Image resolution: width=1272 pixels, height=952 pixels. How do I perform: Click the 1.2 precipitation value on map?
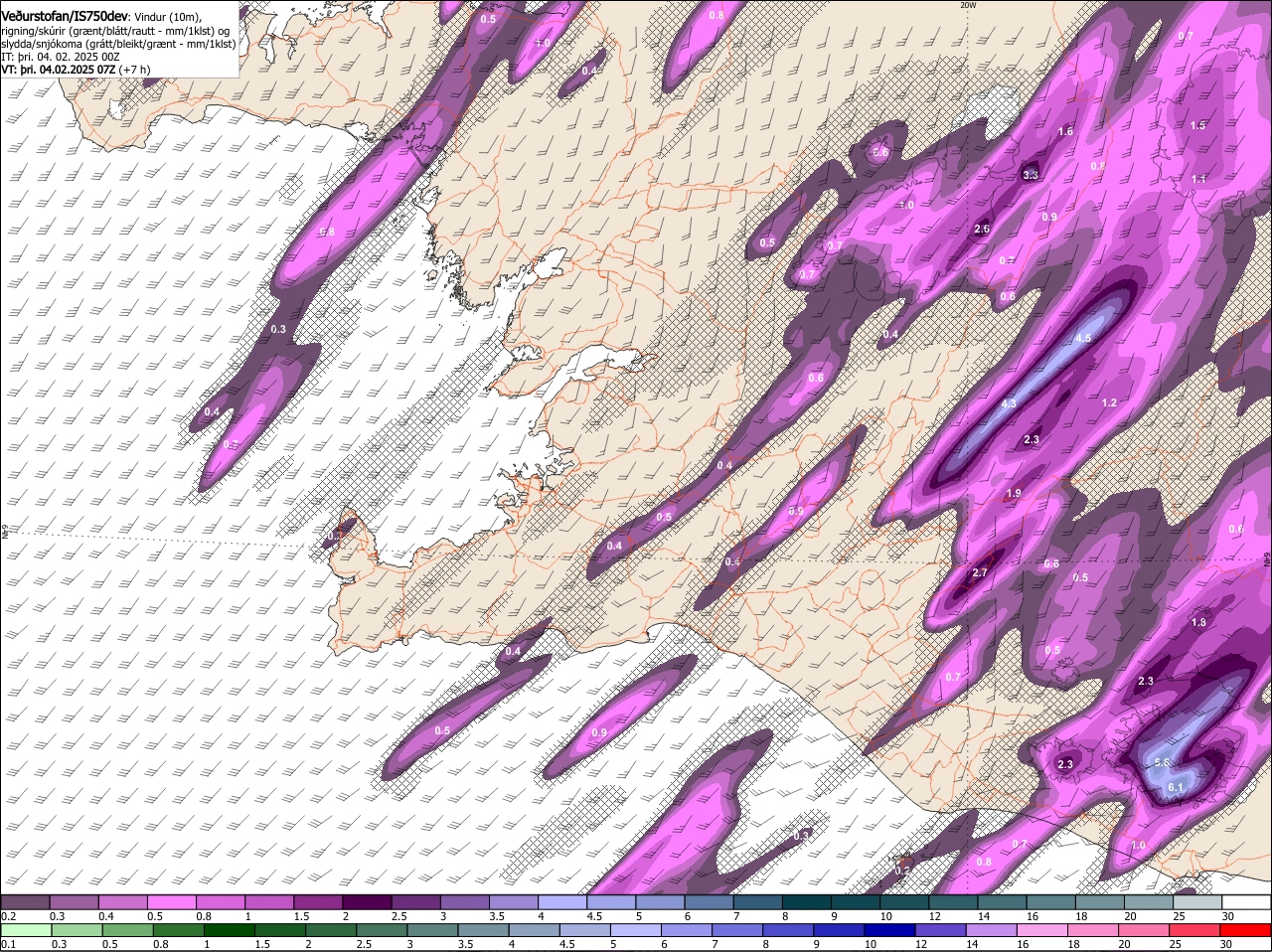tap(1109, 402)
